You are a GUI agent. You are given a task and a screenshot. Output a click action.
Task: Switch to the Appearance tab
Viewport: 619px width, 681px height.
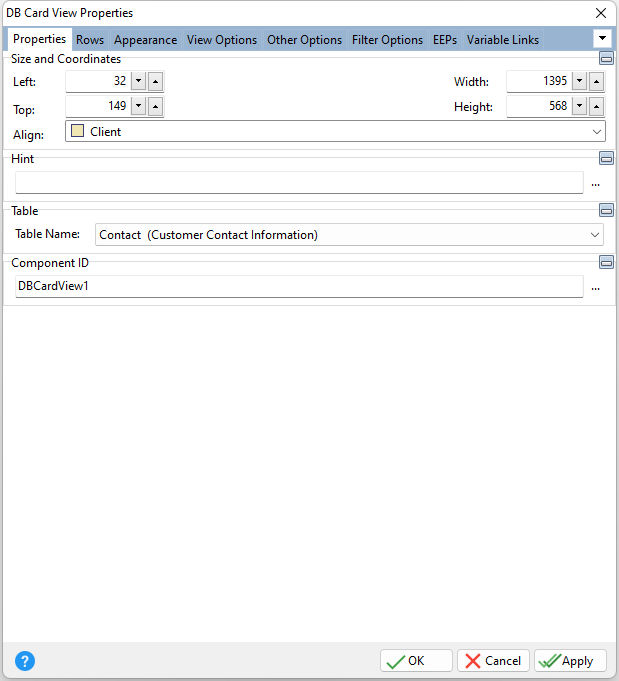146,40
